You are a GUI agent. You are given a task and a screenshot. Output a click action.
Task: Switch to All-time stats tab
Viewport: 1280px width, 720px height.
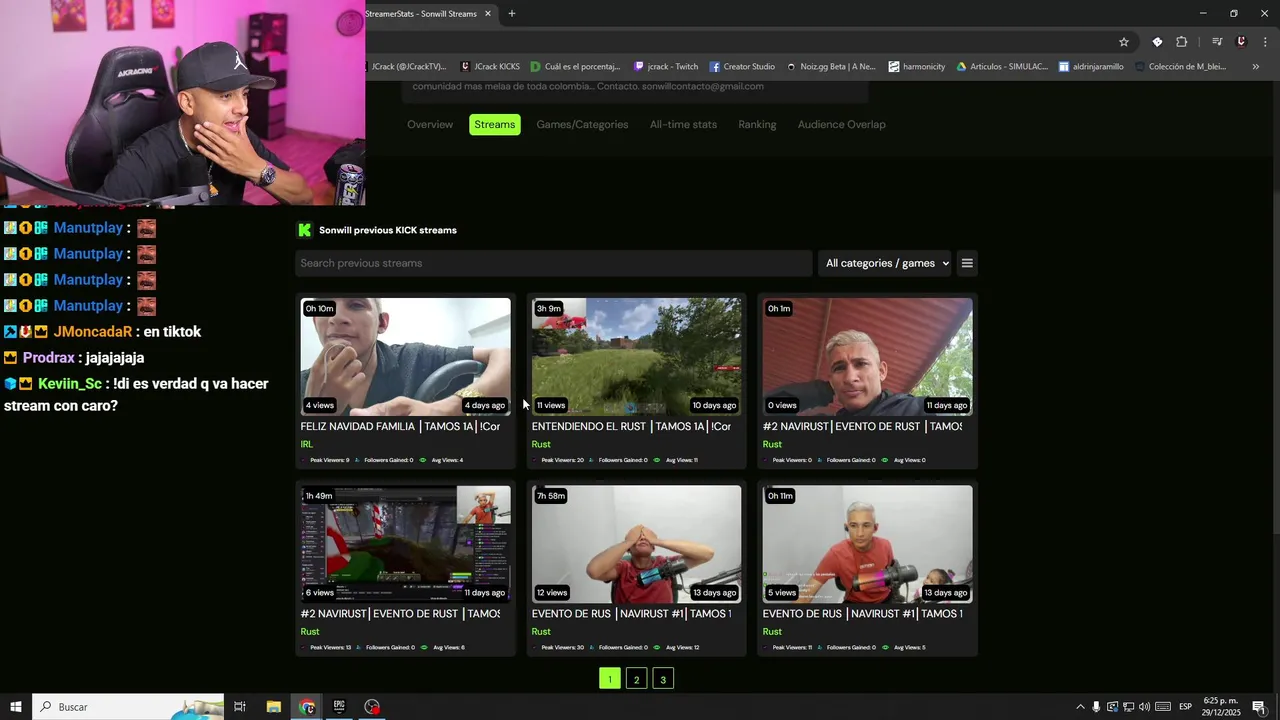[x=683, y=125]
